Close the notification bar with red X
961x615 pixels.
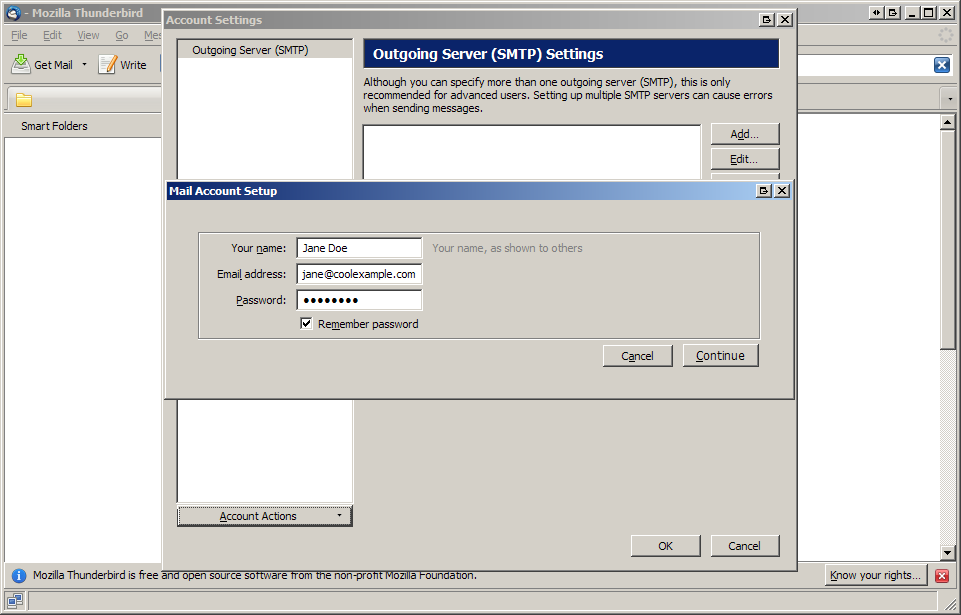point(941,575)
